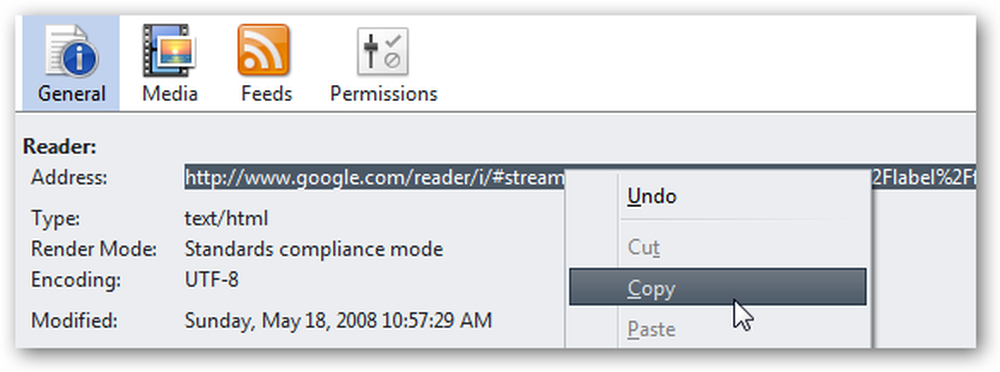Click the UTF-8 encoding value
Image resolution: width=1000 pixels, height=372 pixels.
coord(212,279)
